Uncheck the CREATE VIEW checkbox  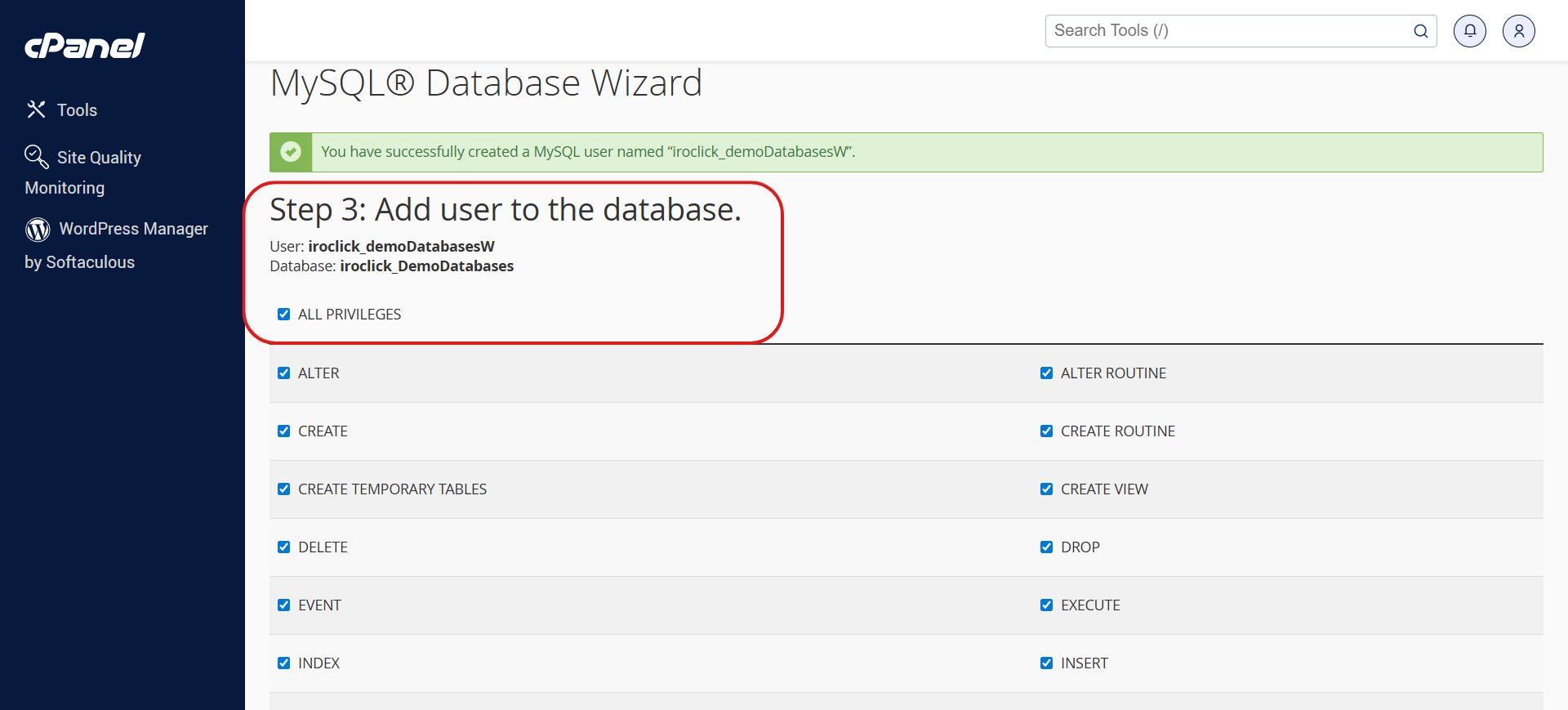point(1046,489)
